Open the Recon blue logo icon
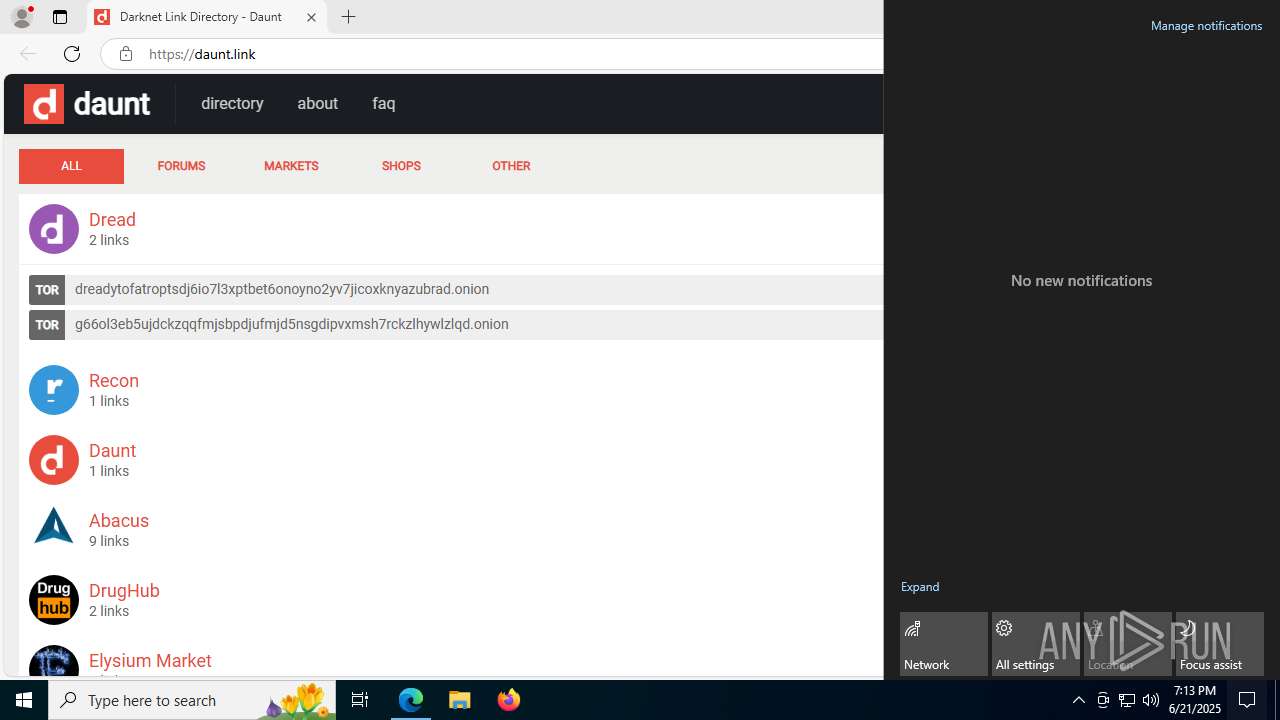The image size is (1280, 720). [x=54, y=390]
